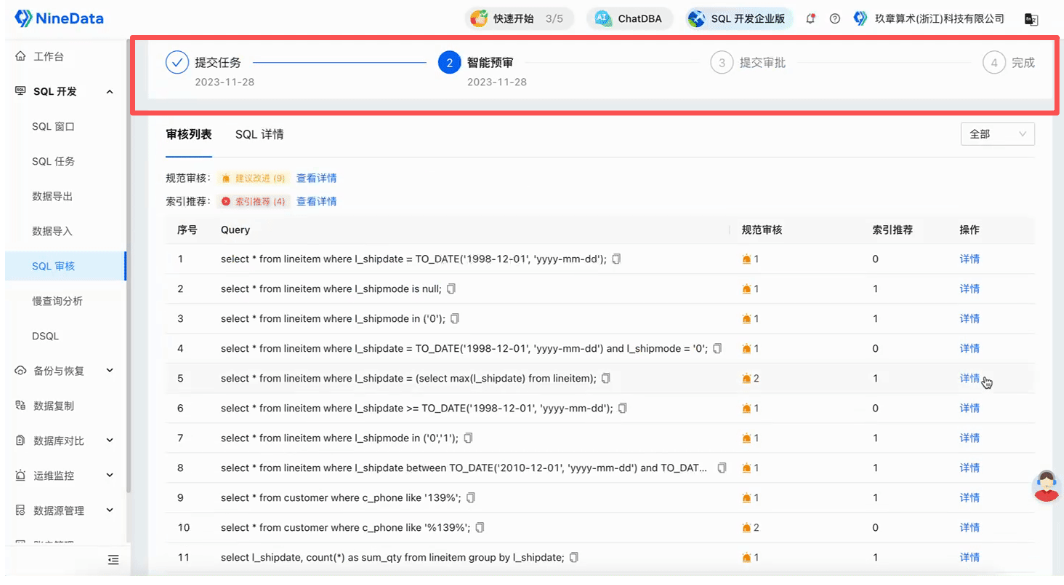Copy query 4 with its copy icon

pos(717,348)
